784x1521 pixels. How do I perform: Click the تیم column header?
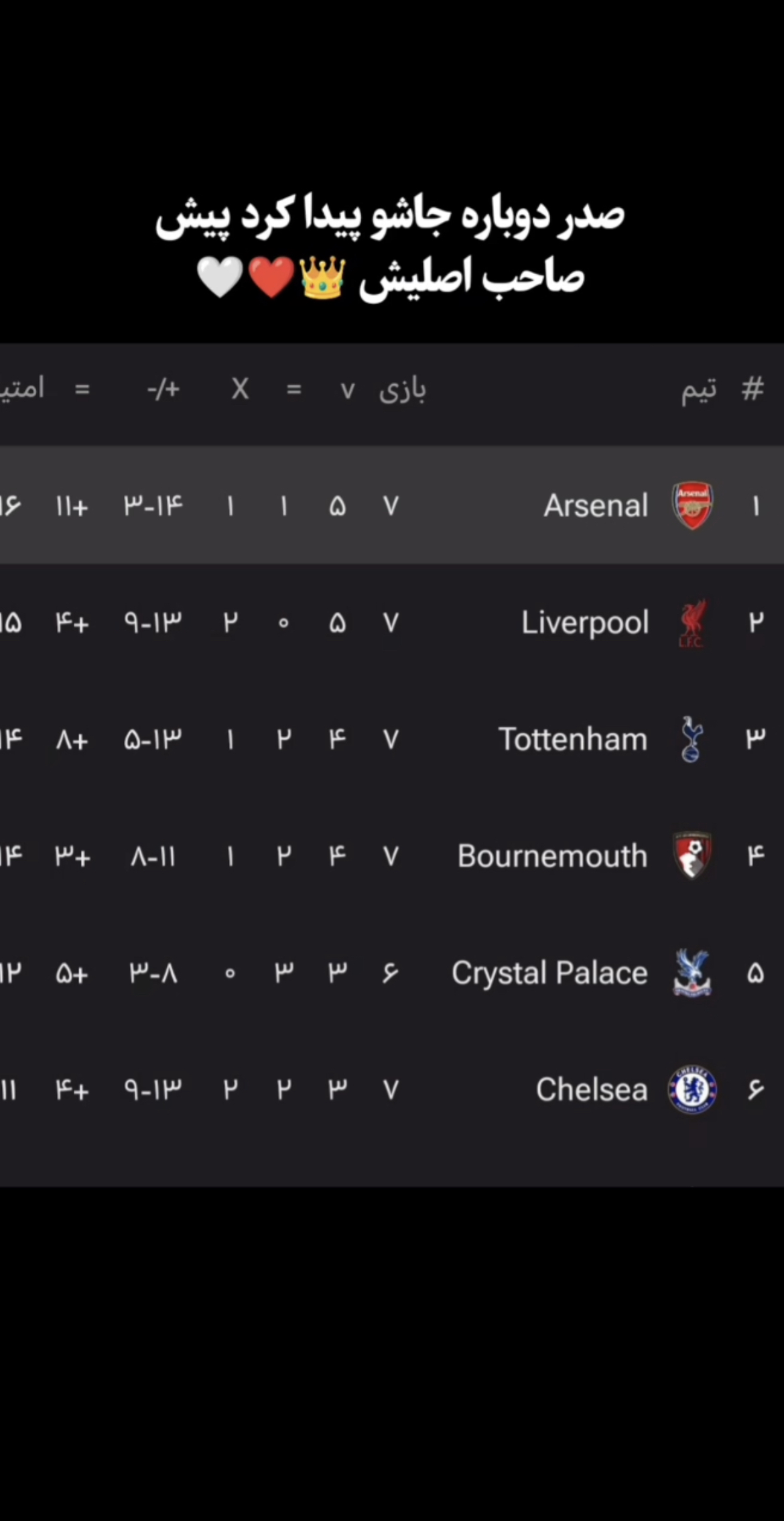coord(699,389)
